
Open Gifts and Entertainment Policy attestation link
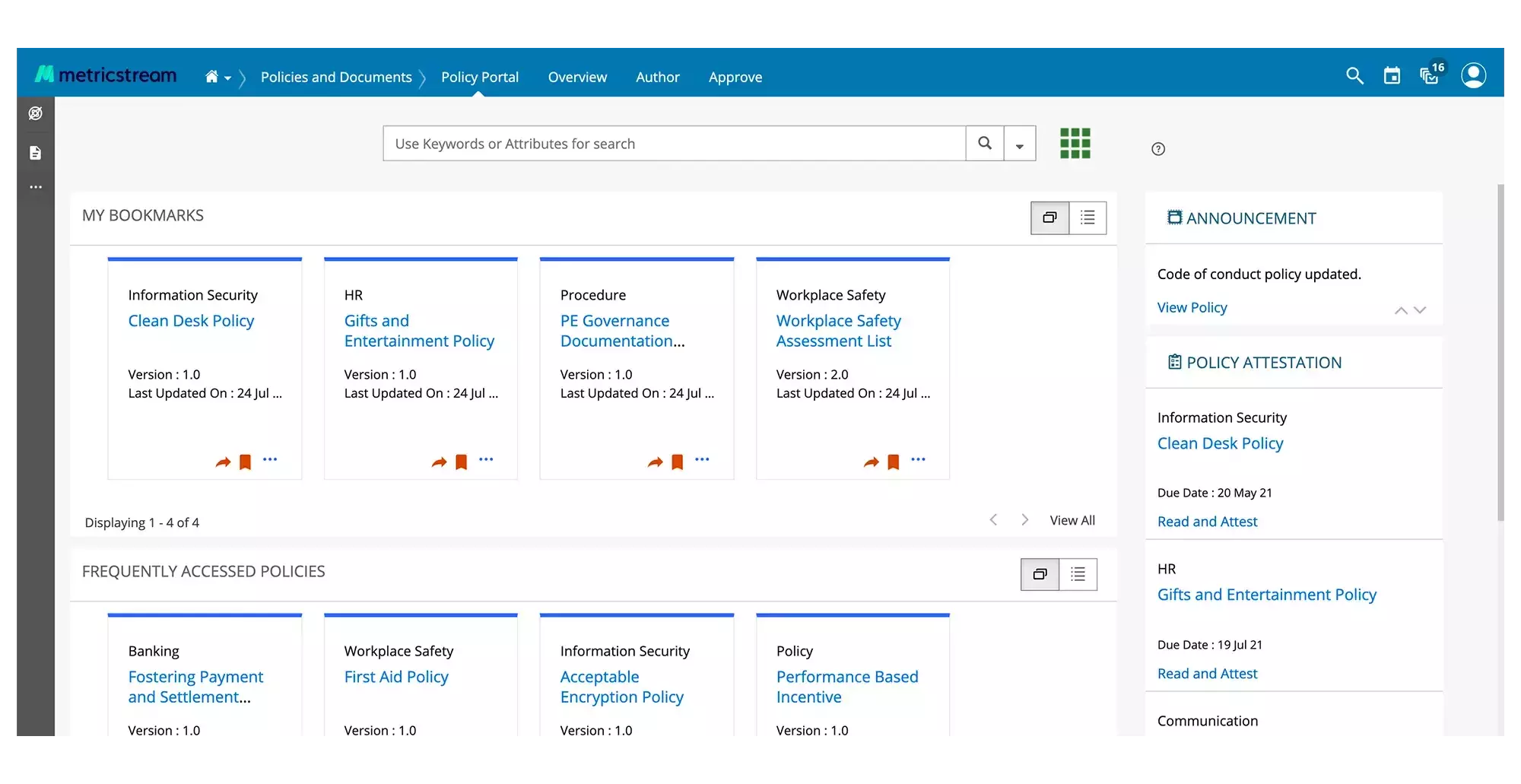pyautogui.click(x=1266, y=595)
